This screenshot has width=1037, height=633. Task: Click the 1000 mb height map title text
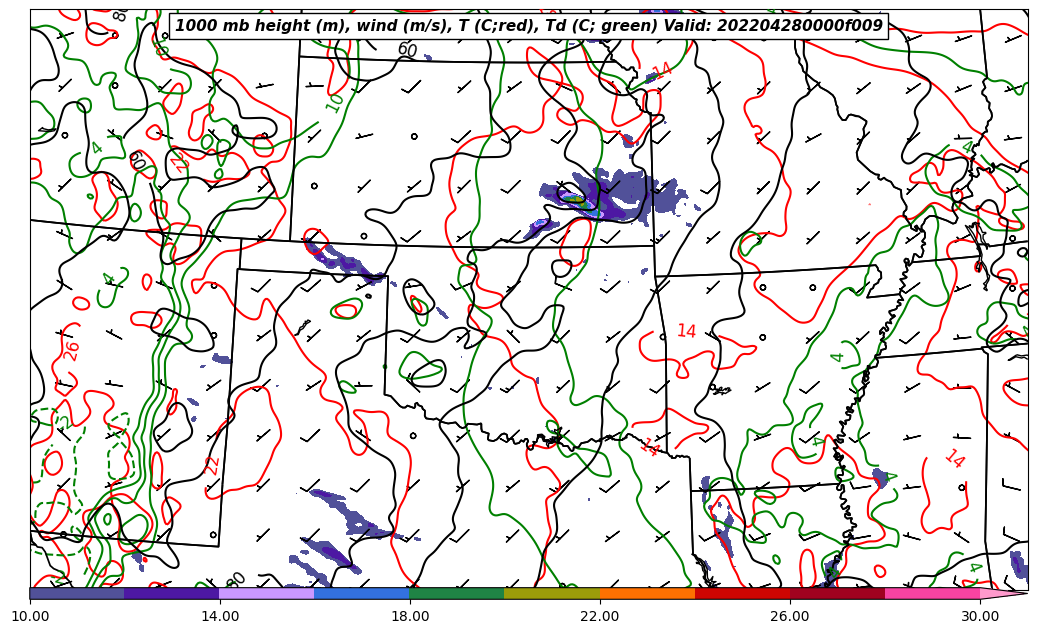(528, 26)
